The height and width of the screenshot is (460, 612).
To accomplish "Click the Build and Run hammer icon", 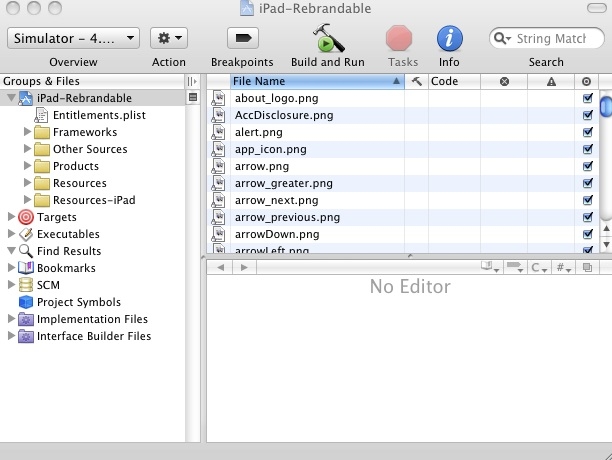I will click(x=327, y=39).
